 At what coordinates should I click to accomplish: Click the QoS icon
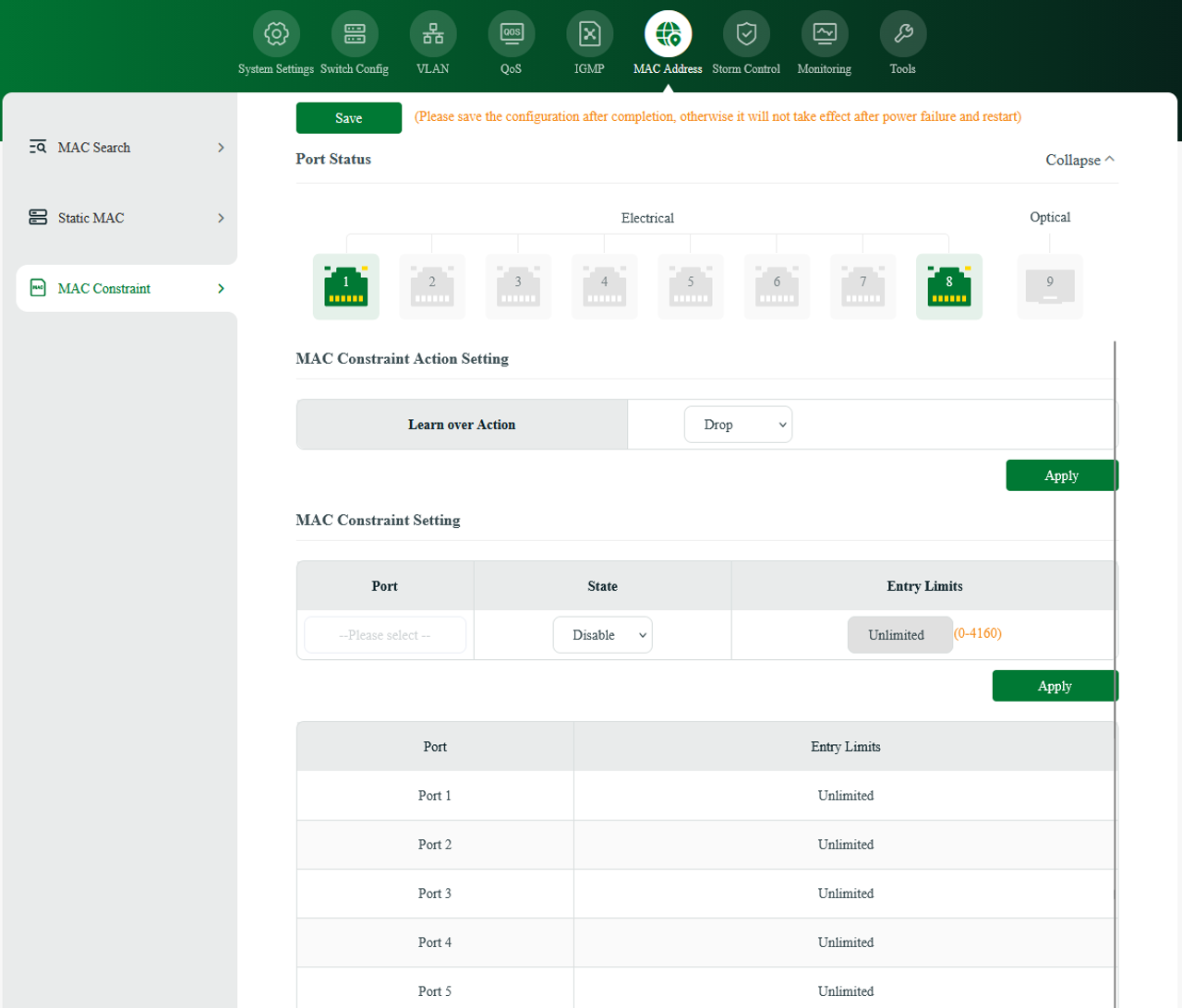tap(511, 32)
